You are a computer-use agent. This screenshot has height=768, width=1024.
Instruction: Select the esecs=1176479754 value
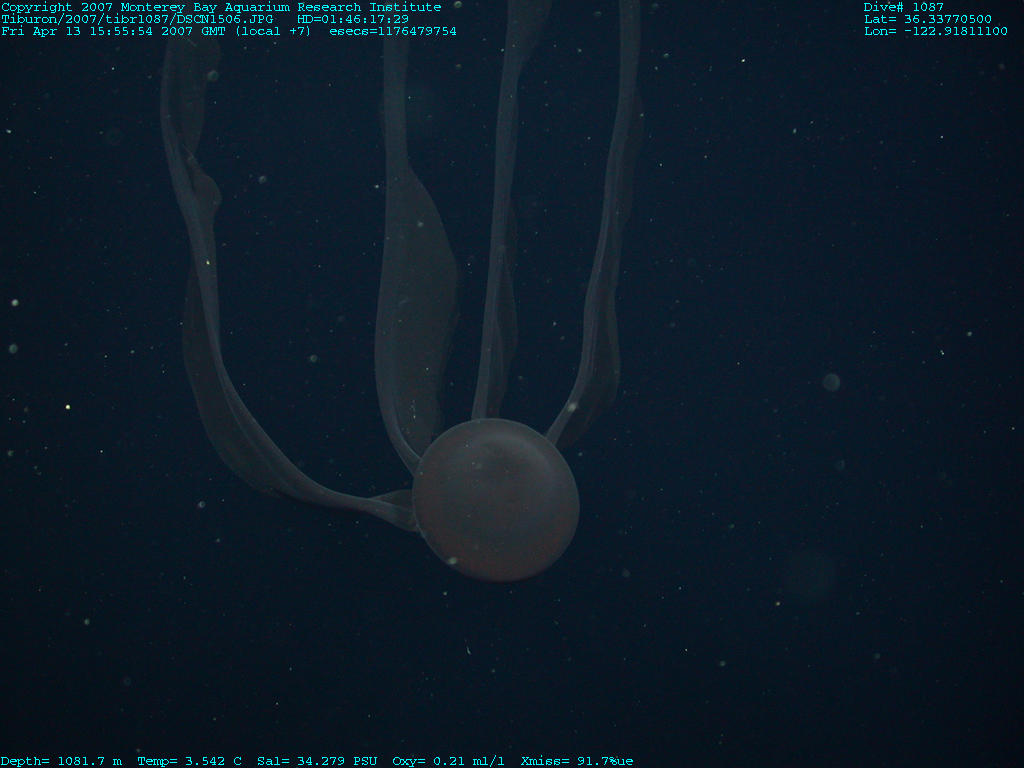[393, 31]
